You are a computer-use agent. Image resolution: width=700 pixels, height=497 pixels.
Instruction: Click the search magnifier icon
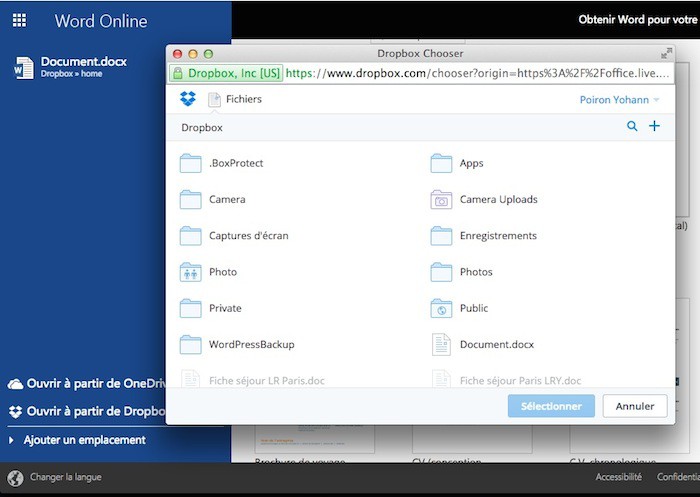632,127
